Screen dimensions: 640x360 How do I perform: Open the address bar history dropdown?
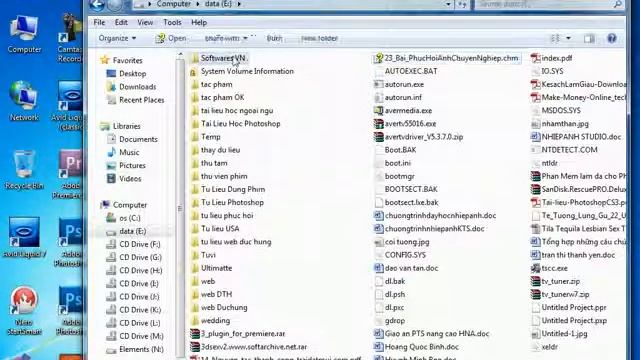click(448, 4)
